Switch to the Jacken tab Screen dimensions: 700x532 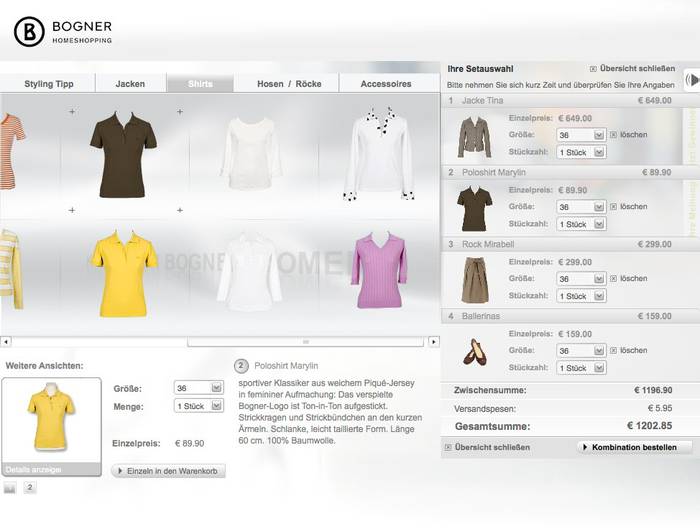(x=130, y=84)
